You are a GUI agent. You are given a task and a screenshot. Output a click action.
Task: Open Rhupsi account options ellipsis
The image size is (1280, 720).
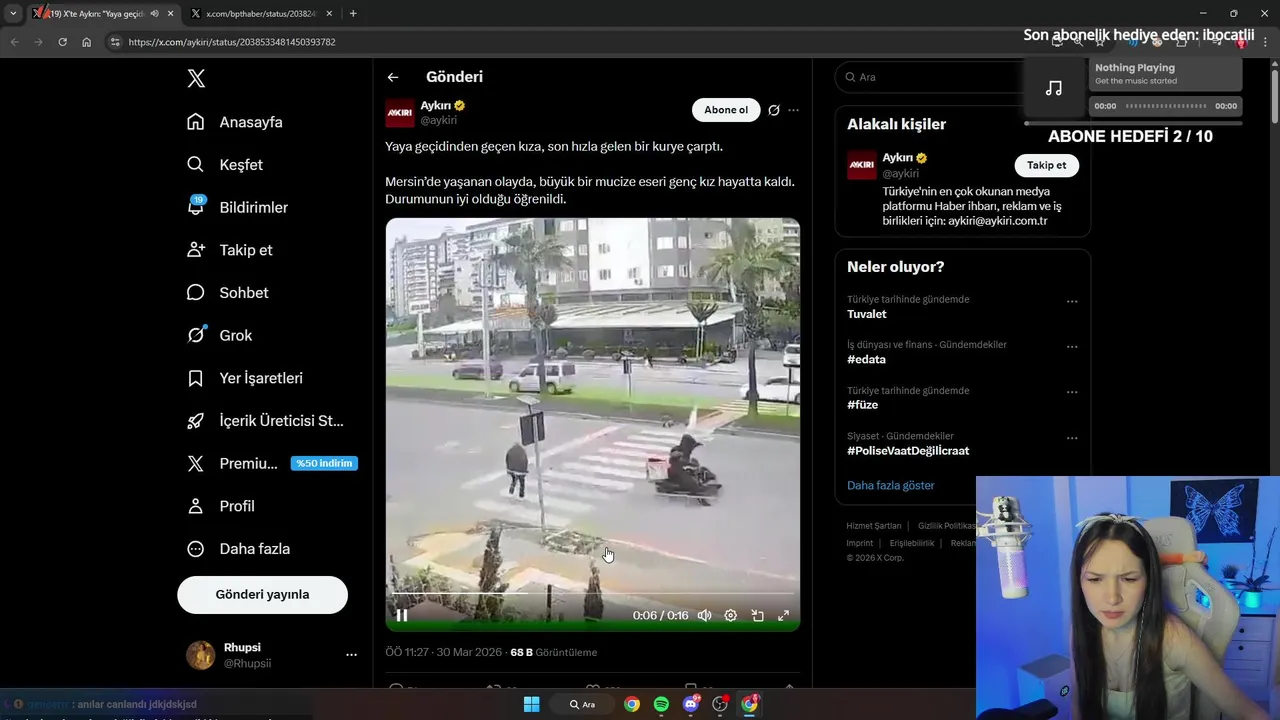(351, 655)
